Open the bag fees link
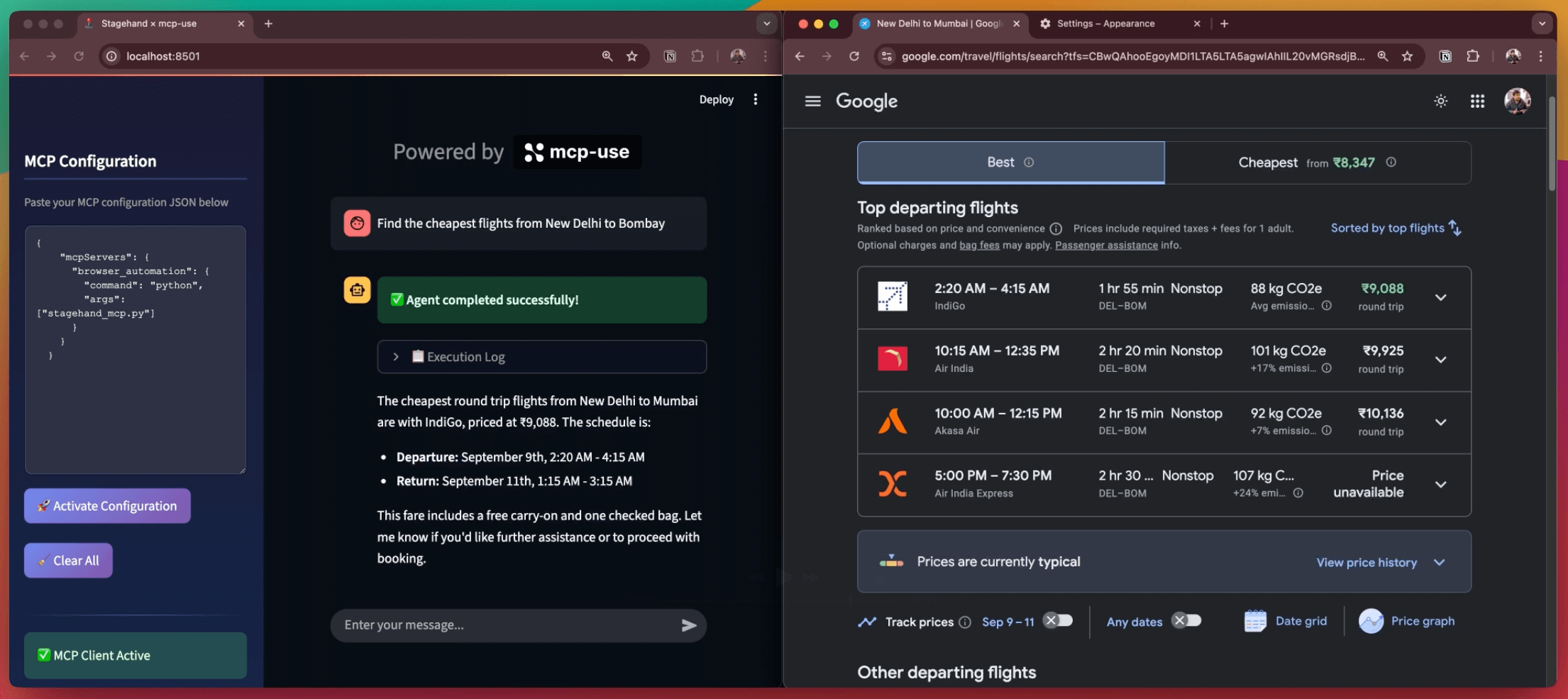The image size is (1568, 699). tap(979, 246)
